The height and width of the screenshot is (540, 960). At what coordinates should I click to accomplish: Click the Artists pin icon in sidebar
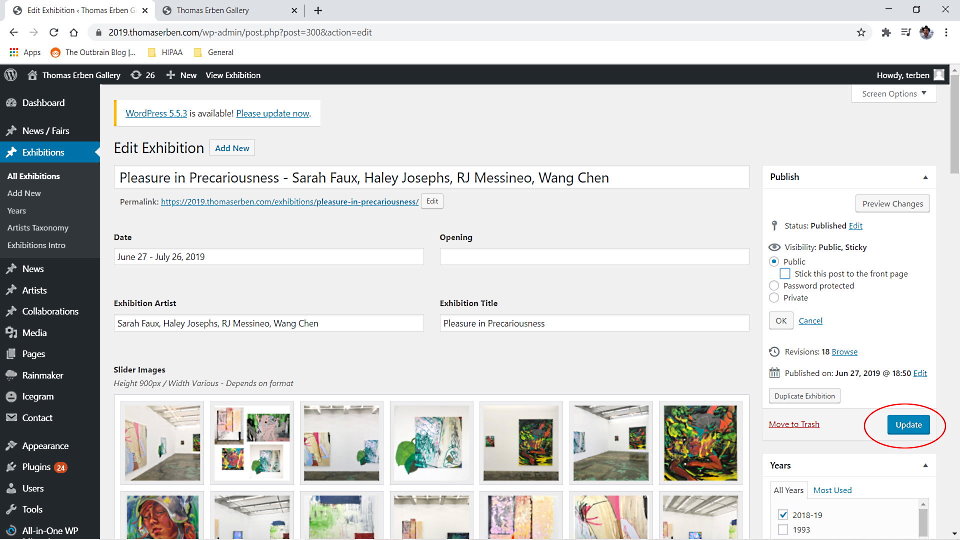pyautogui.click(x=11, y=290)
